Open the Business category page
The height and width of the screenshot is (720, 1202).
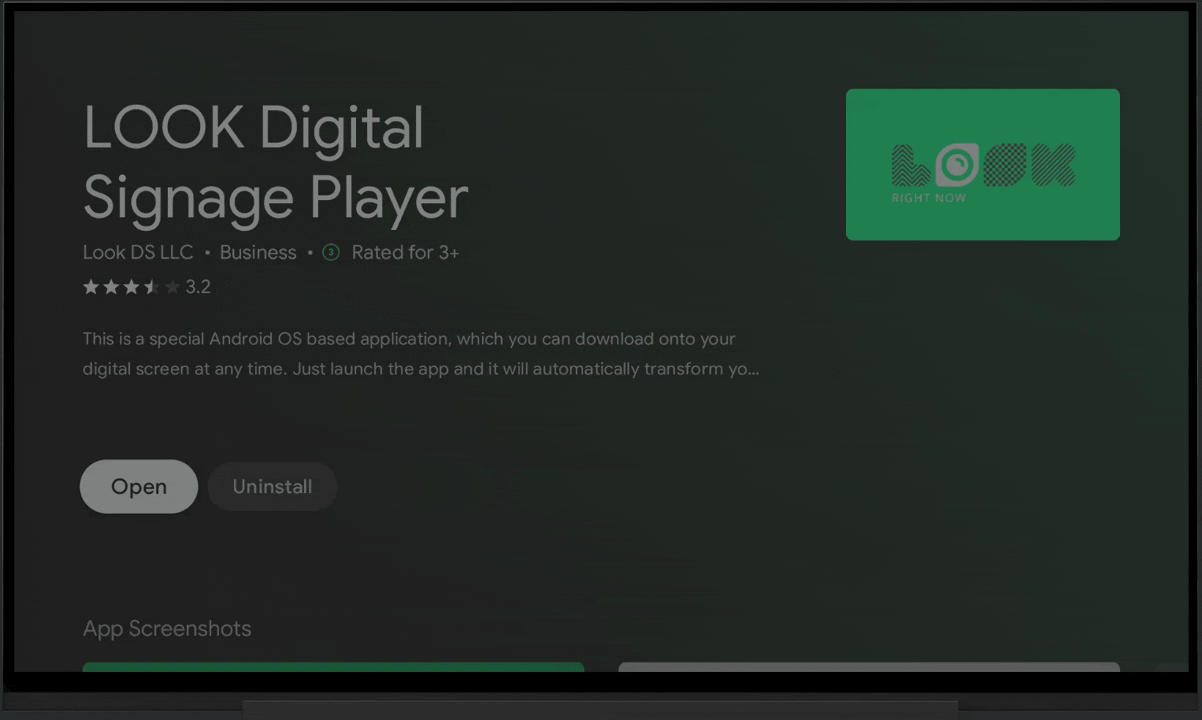click(258, 252)
